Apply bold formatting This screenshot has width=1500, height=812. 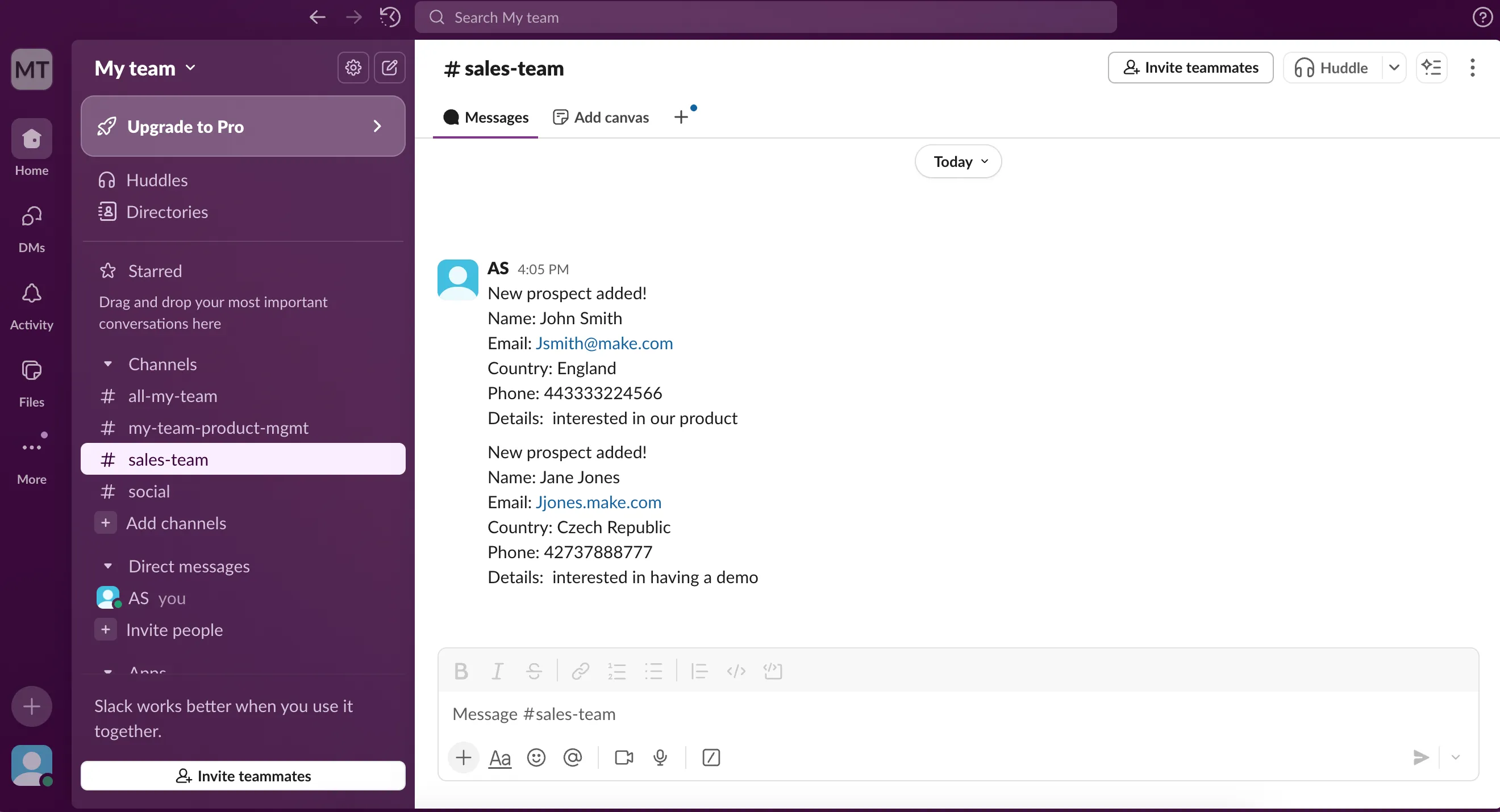(x=461, y=671)
